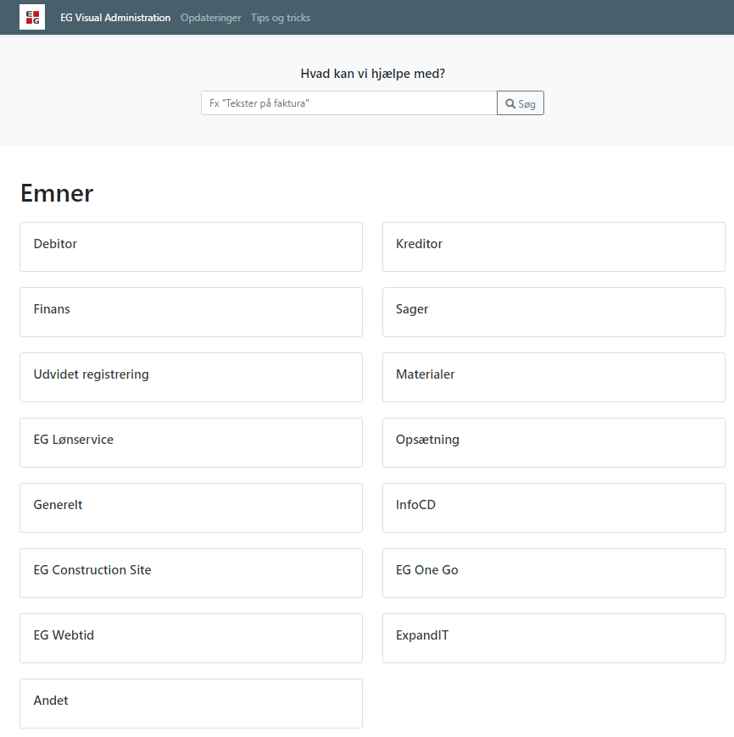Image resolution: width=734 pixels, height=737 pixels.
Task: Go to Tips og tricks
Action: [281, 18]
